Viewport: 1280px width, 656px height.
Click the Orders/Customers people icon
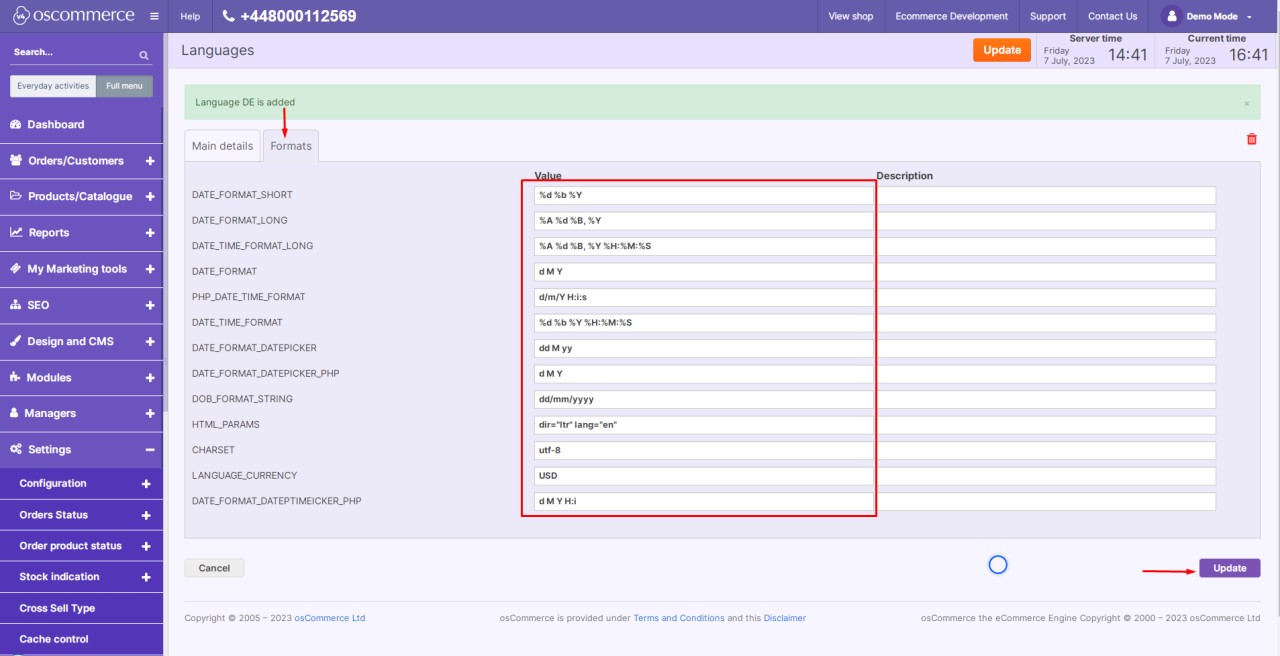pos(16,160)
